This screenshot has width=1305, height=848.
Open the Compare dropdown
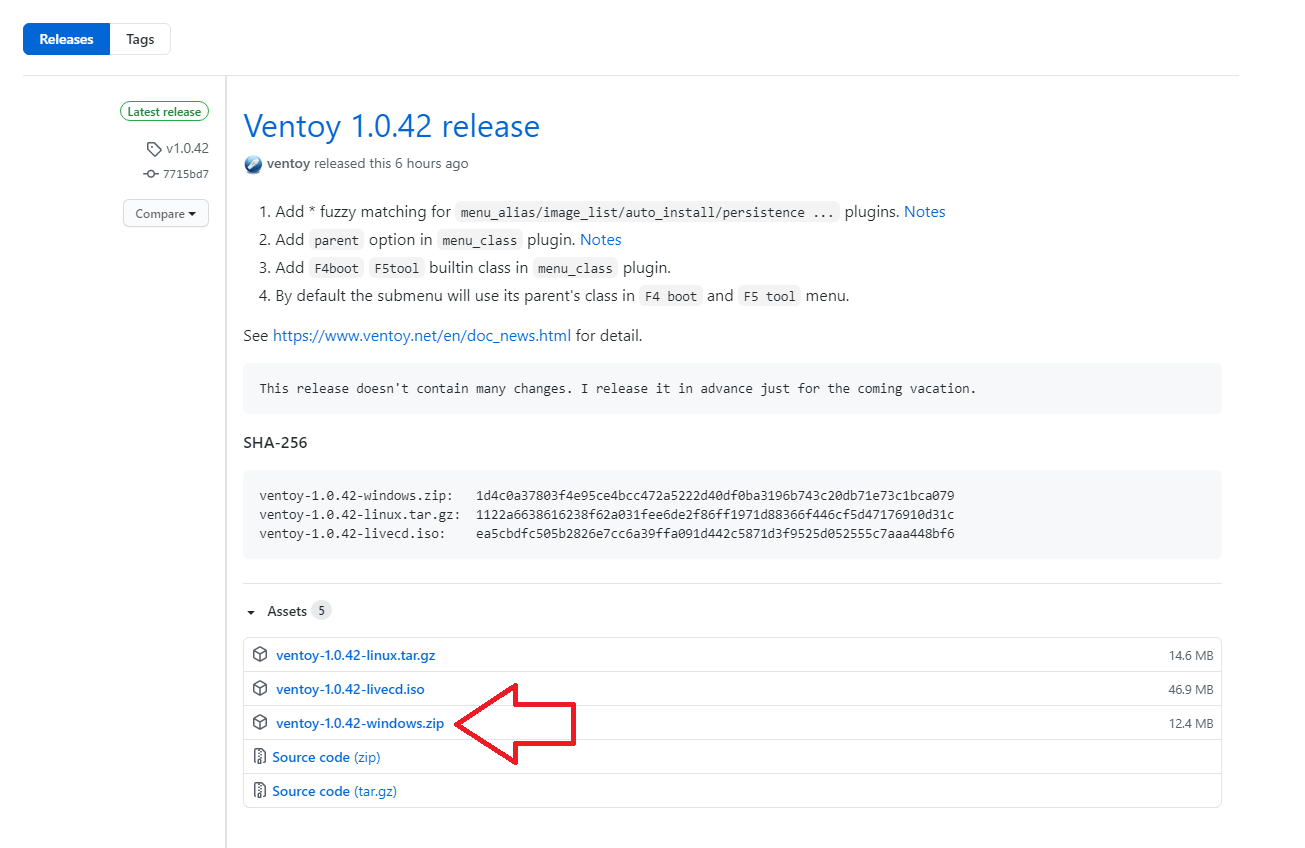point(166,214)
